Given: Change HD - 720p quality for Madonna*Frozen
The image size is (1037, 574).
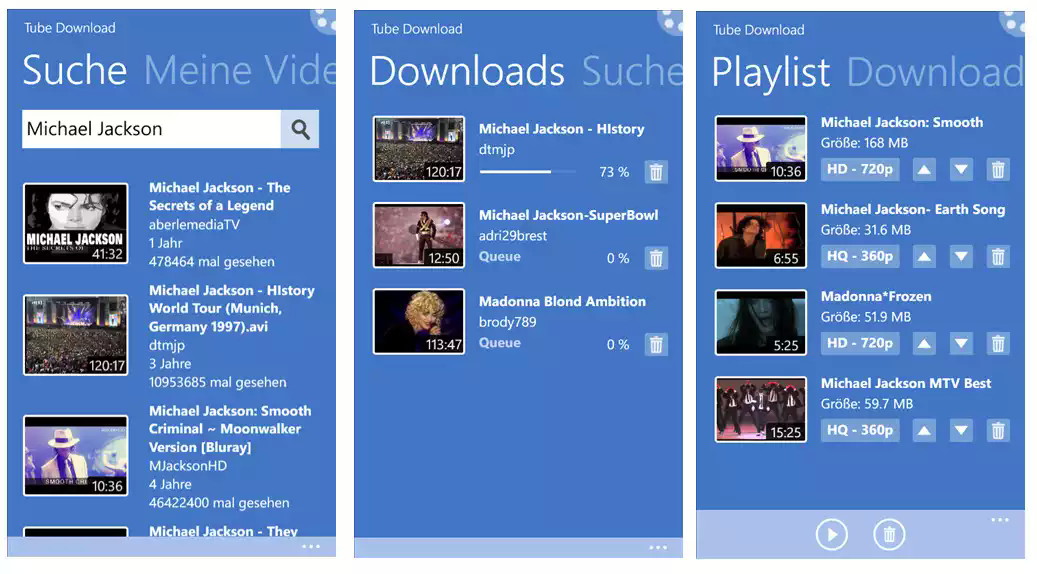Looking at the screenshot, I should pyautogui.click(x=860, y=343).
